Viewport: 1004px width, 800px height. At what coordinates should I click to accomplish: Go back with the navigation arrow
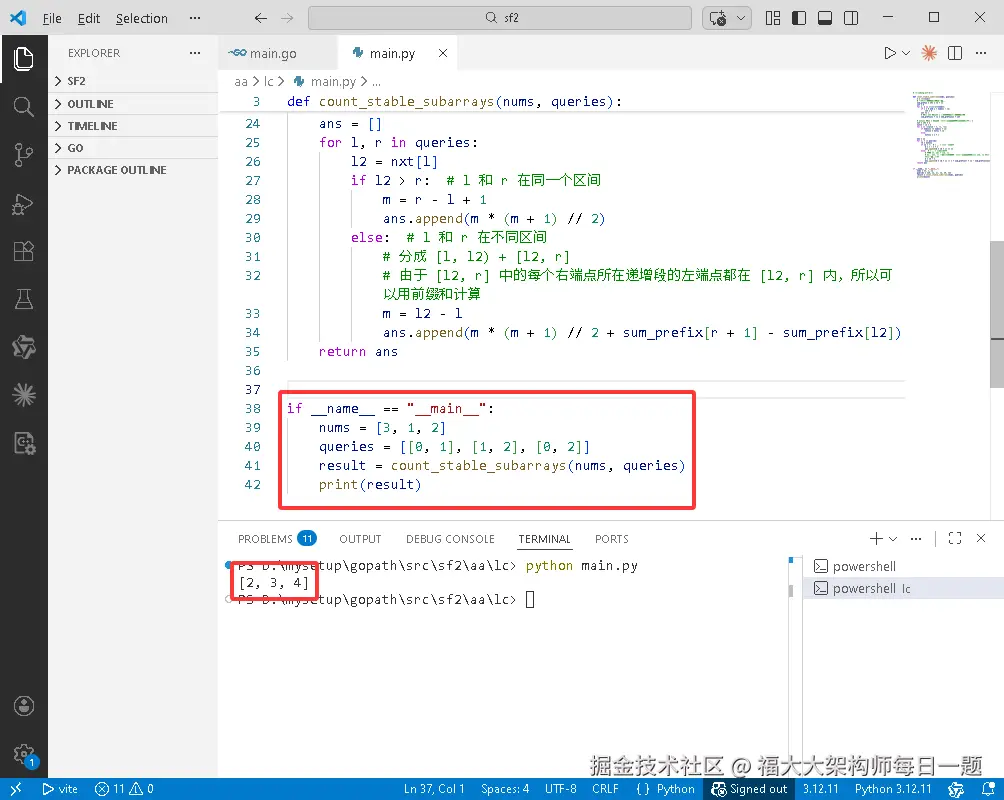[x=261, y=18]
